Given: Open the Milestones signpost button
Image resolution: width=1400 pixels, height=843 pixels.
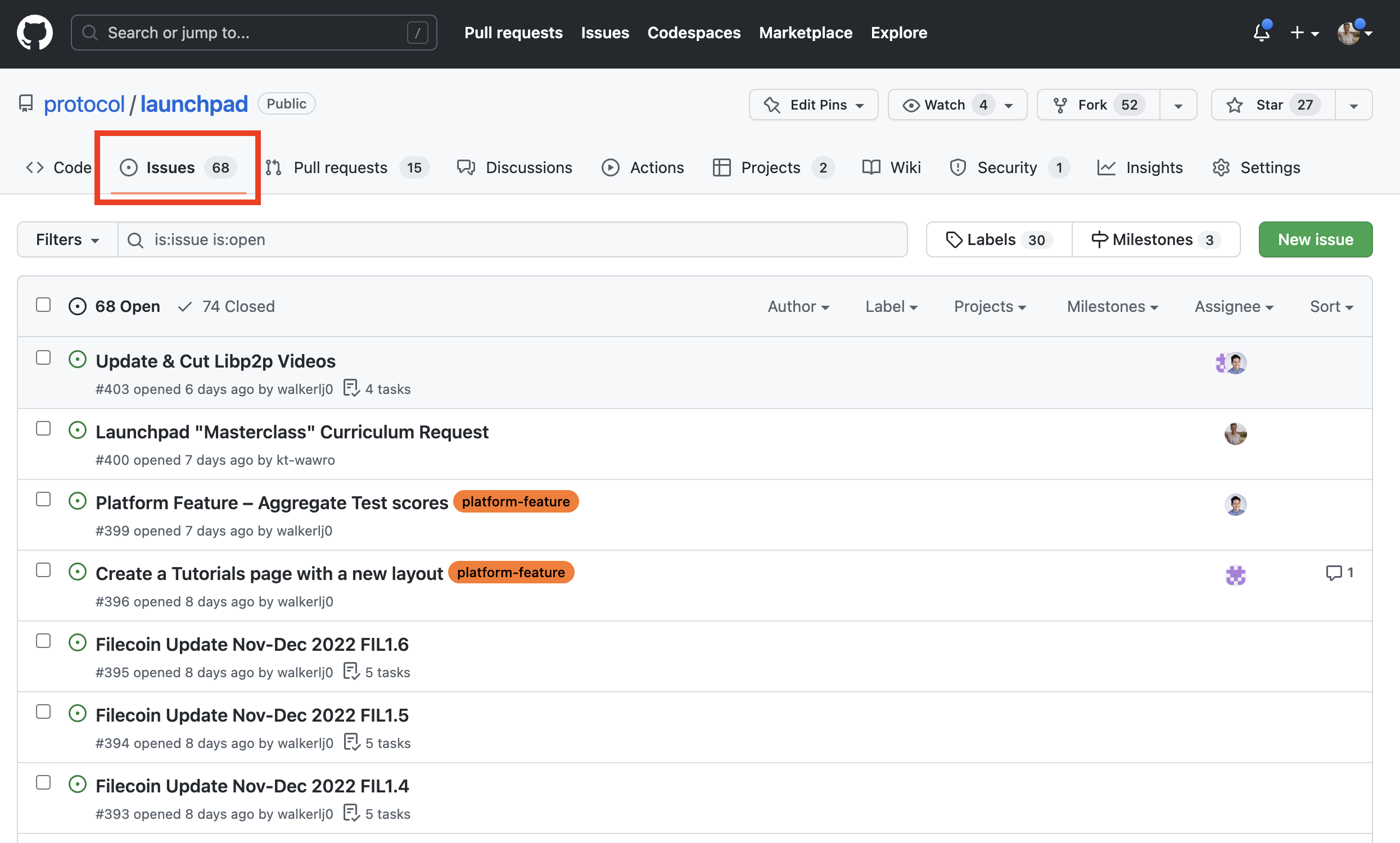Looking at the screenshot, I should click(1155, 240).
